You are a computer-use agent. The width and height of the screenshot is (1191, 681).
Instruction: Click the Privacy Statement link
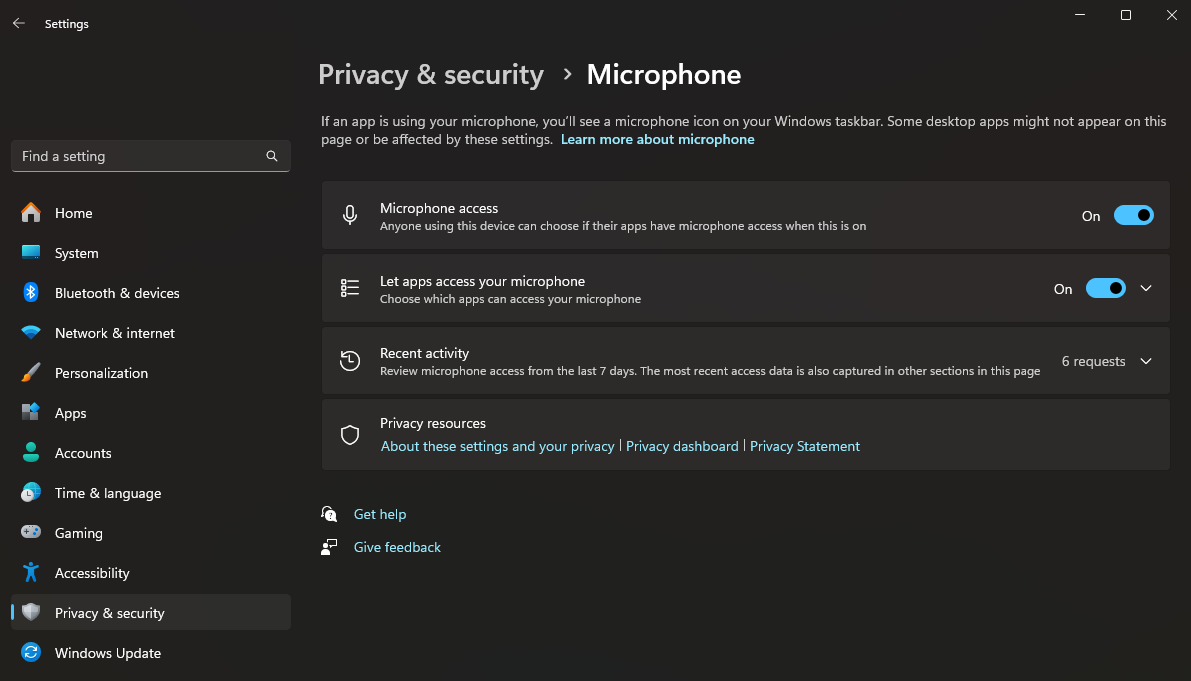pyautogui.click(x=805, y=446)
